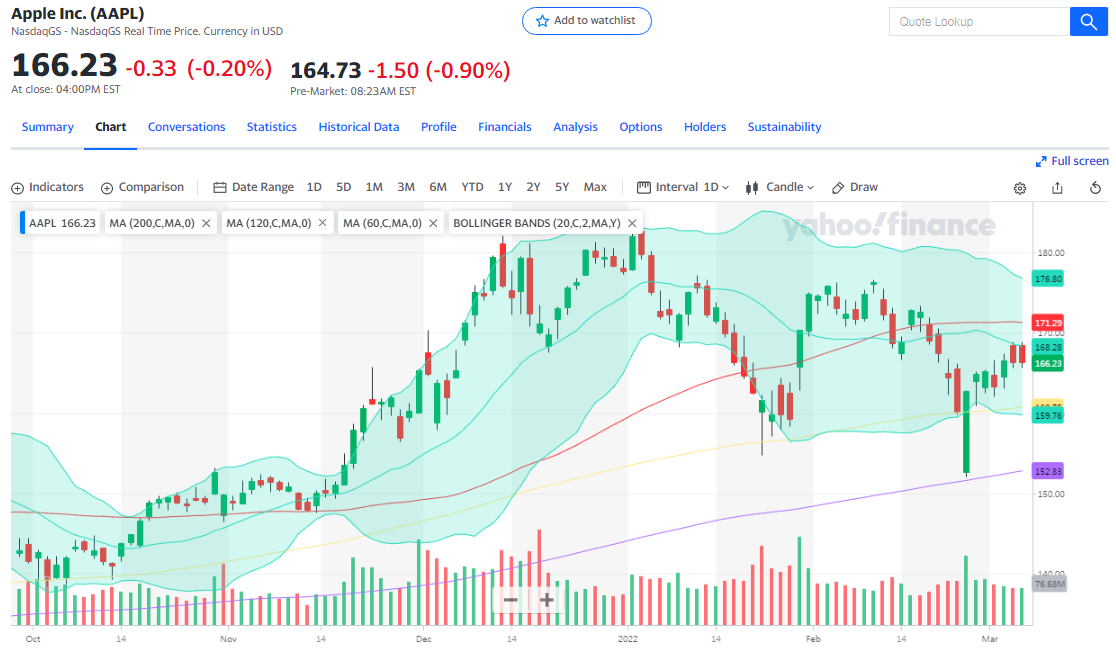
Task: Remove the MA 60 indicator
Action: pos(433,223)
